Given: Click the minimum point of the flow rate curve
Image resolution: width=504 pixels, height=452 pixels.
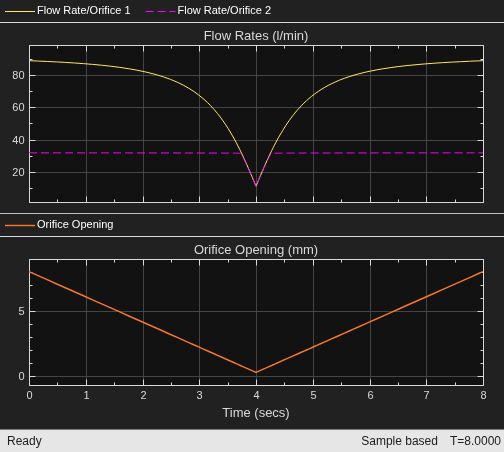Looking at the screenshot, I should (x=256, y=185).
